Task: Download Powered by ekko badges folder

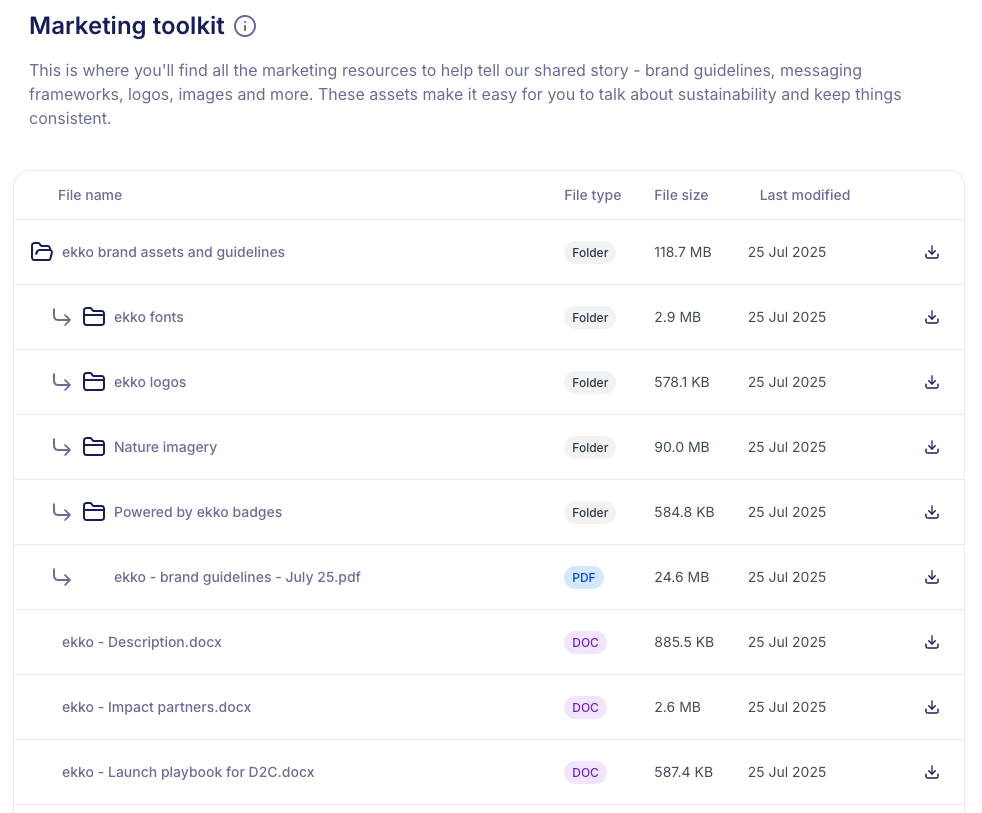Action: coord(932,512)
